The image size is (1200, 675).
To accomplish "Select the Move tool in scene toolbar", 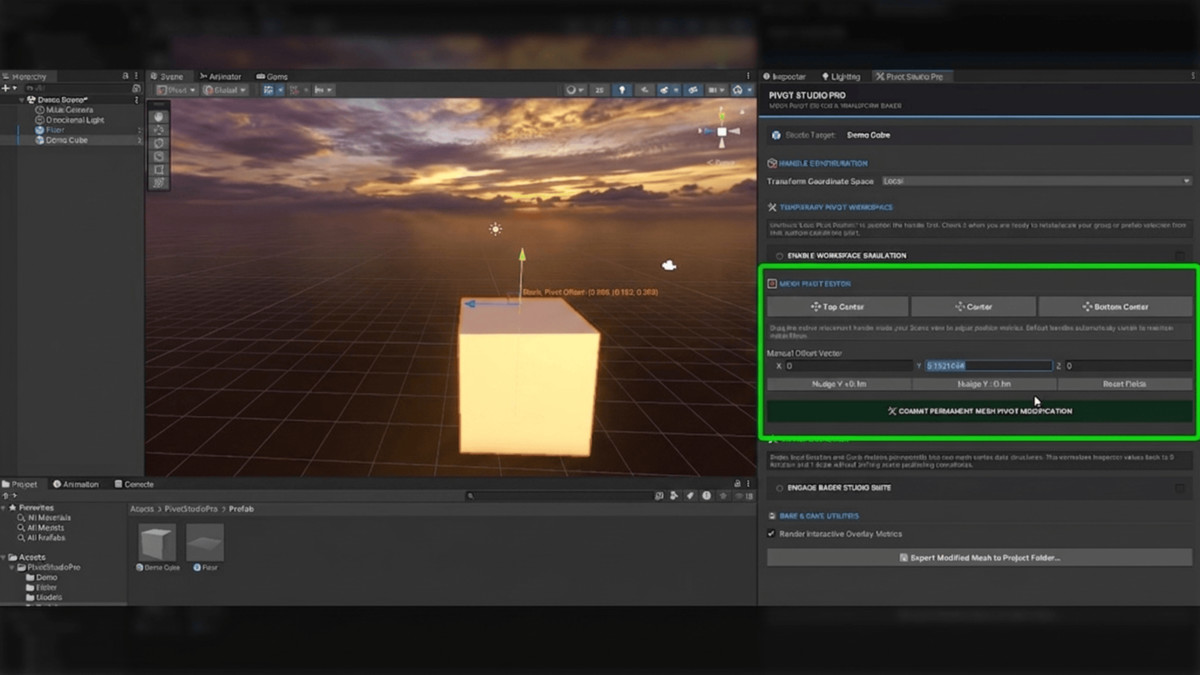I will pyautogui.click(x=159, y=130).
